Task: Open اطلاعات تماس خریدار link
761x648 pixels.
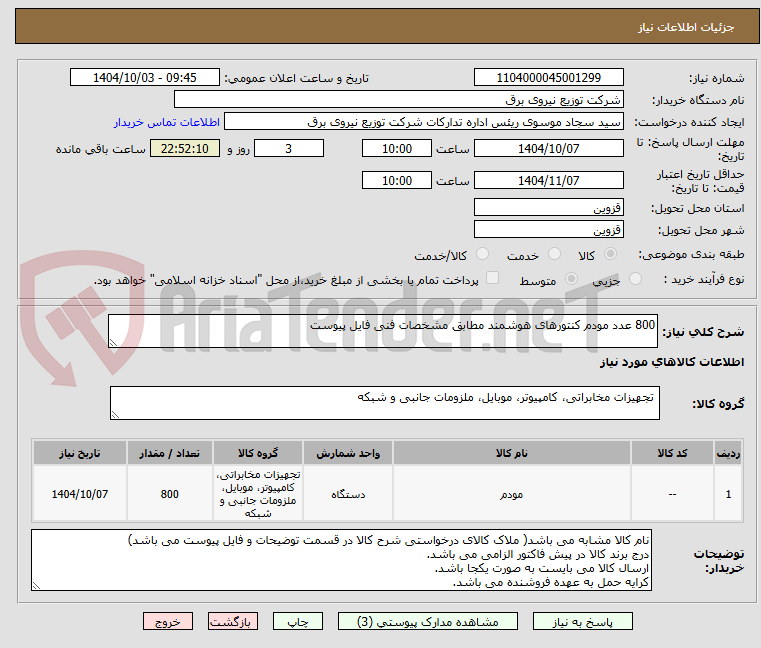Action: pos(167,122)
